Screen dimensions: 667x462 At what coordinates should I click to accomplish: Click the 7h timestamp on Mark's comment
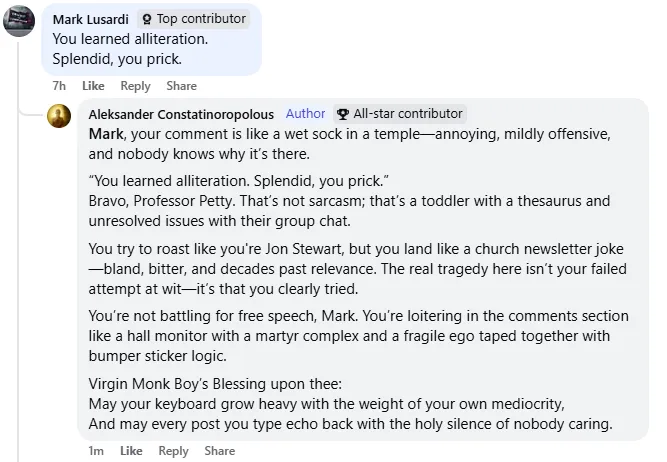pyautogui.click(x=60, y=86)
